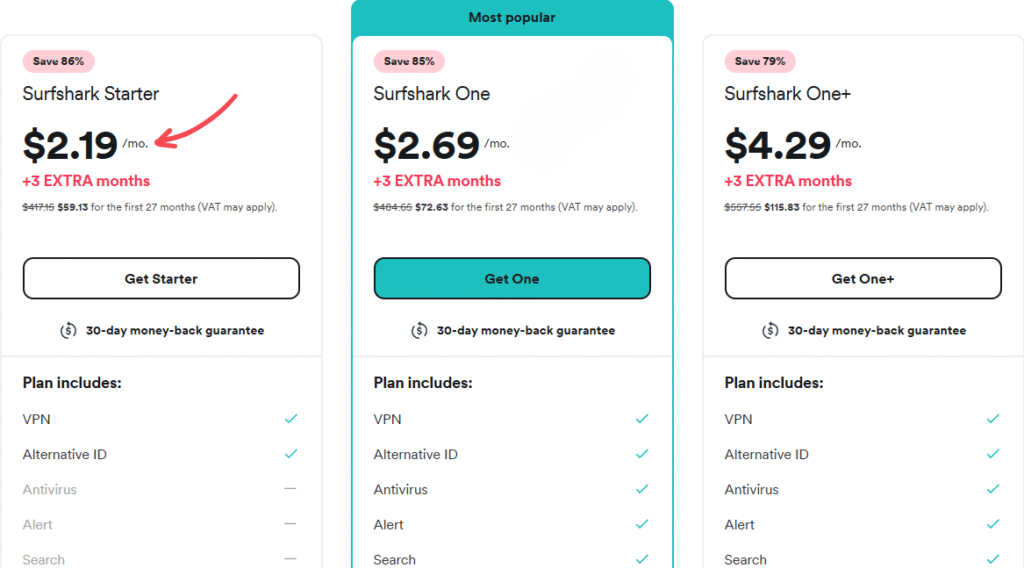Click the Save 79% badge
Screen dimensions: 1024x568
click(x=760, y=61)
